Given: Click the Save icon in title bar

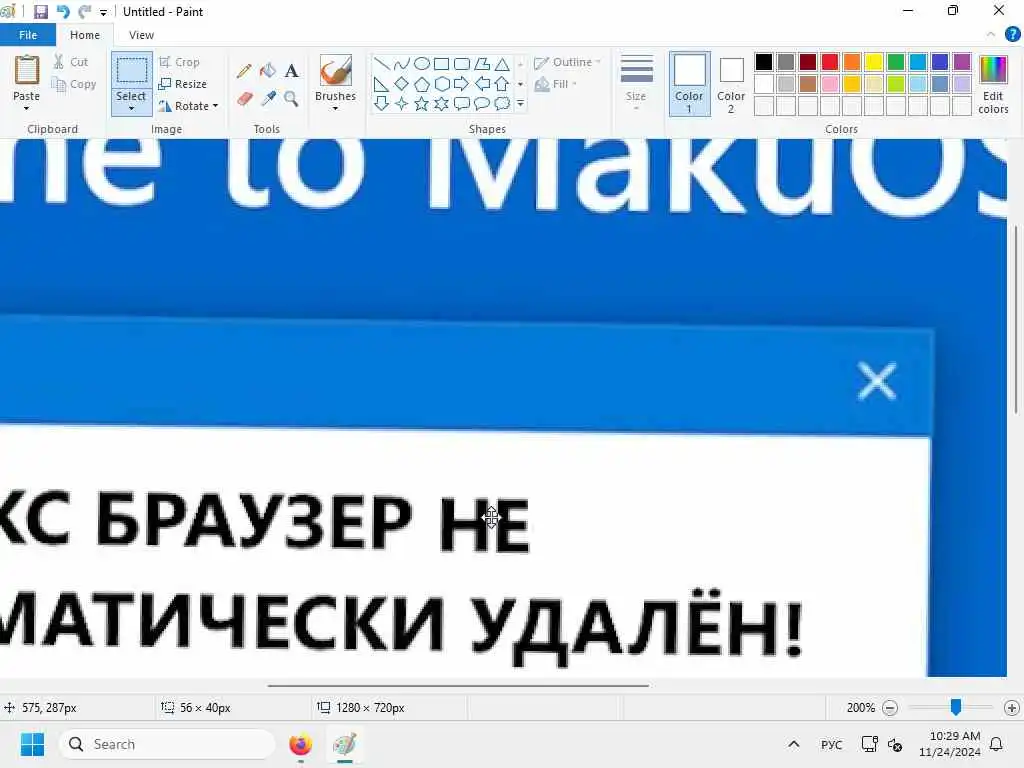Looking at the screenshot, I should (41, 12).
